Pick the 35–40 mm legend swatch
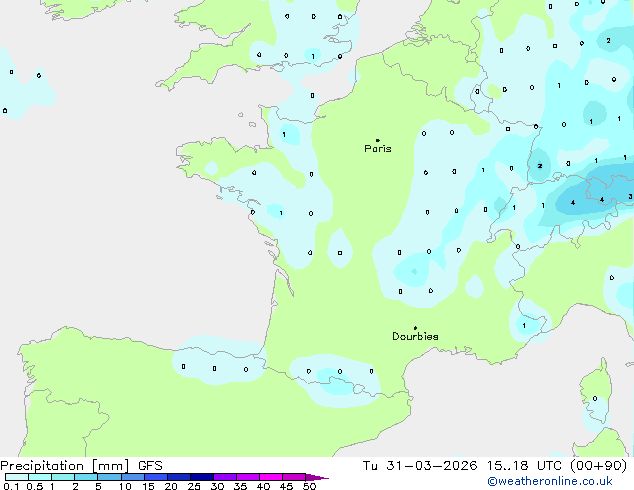 [248, 477]
